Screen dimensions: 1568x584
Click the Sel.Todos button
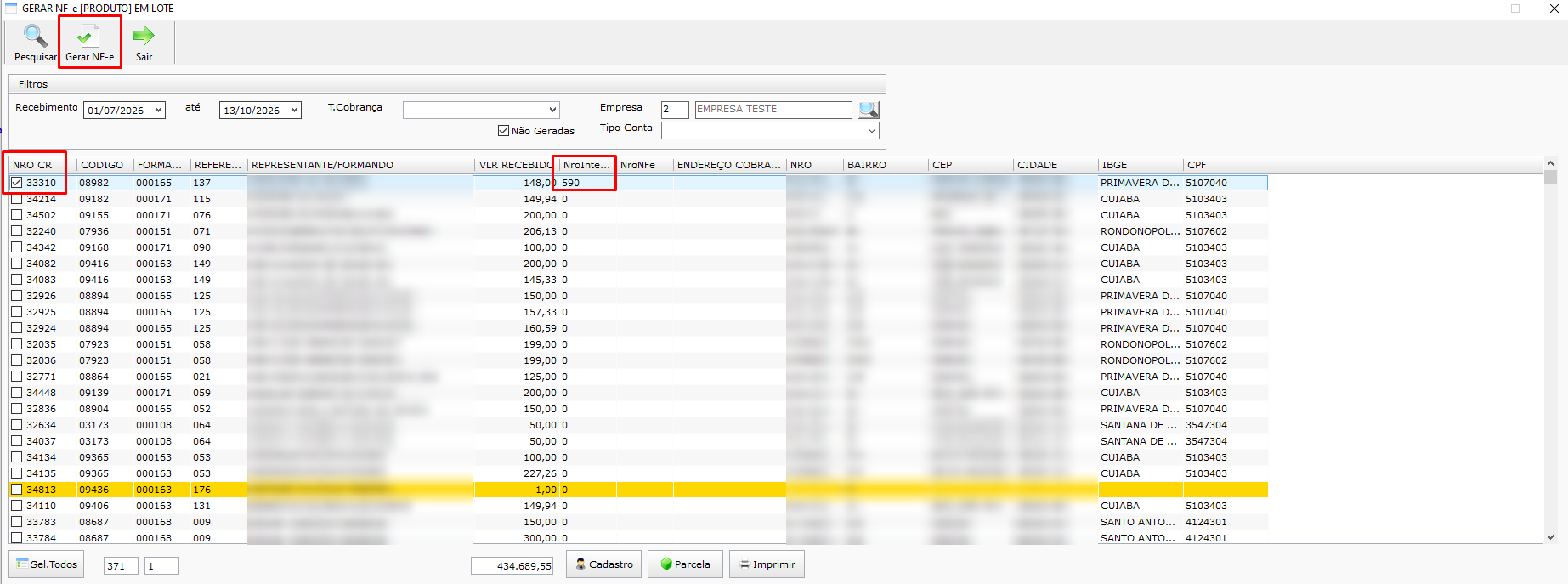coord(47,564)
